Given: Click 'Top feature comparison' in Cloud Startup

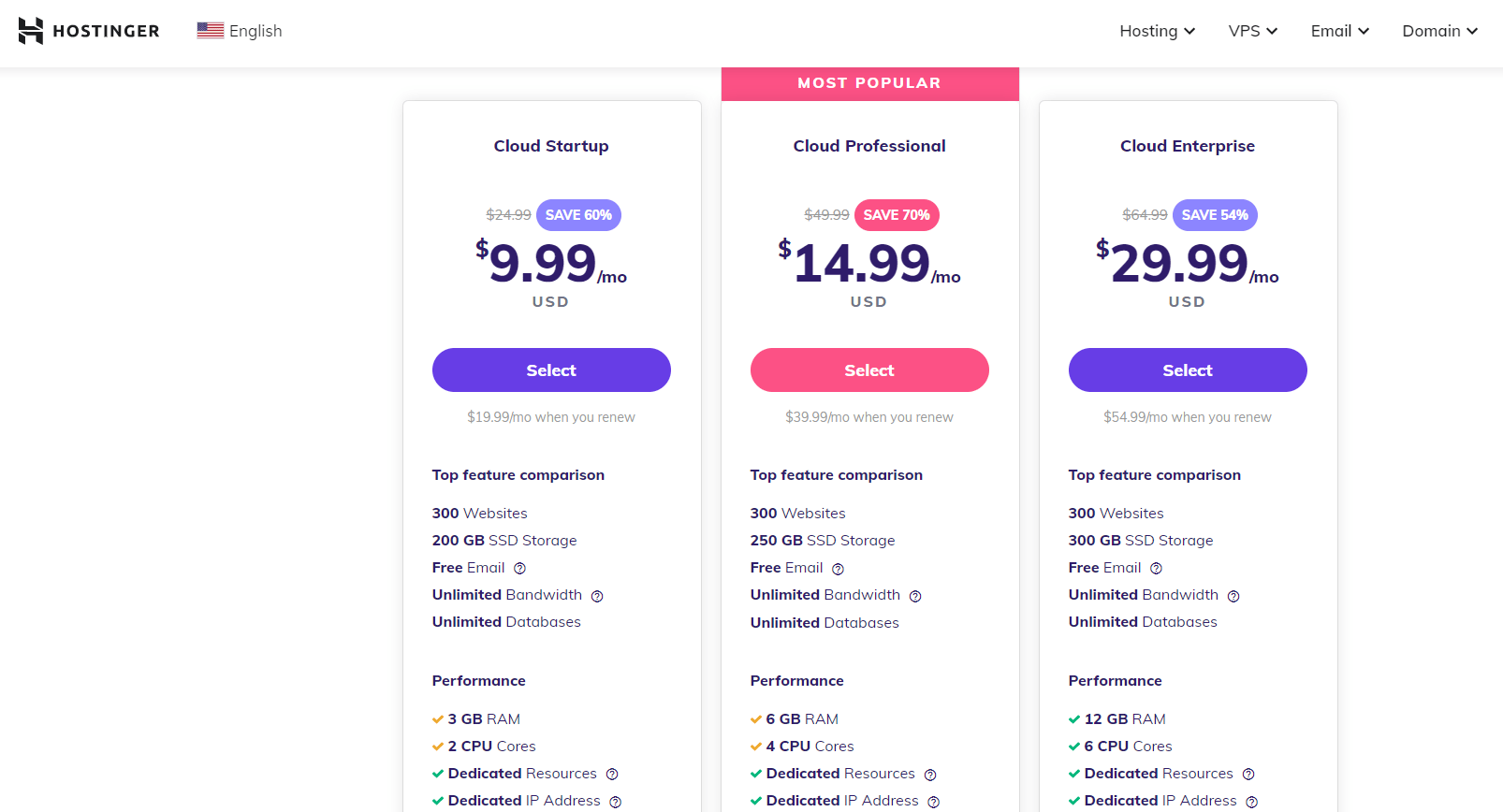Looking at the screenshot, I should click(x=518, y=475).
